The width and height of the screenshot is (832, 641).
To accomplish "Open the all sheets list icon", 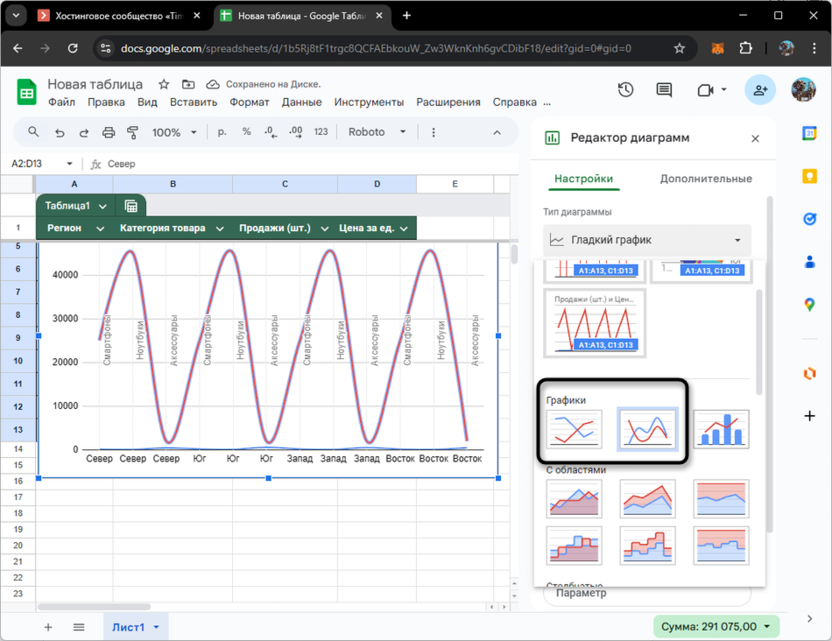I will tap(79, 627).
